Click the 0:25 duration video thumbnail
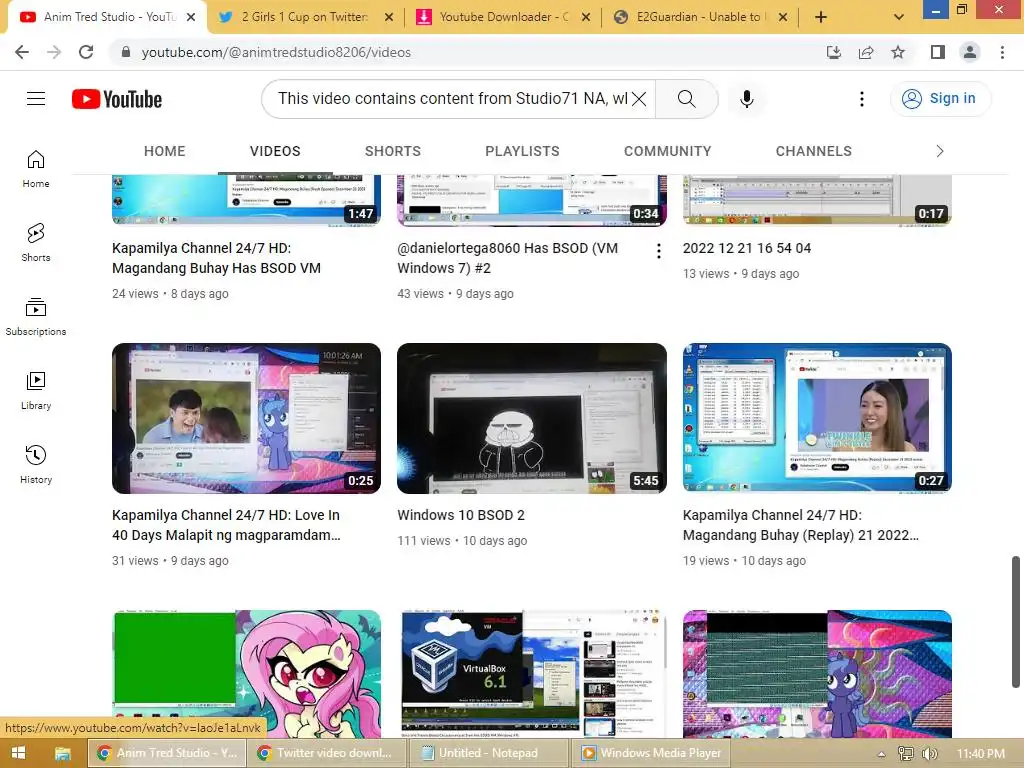Screen dimensions: 1024x768 246,418
